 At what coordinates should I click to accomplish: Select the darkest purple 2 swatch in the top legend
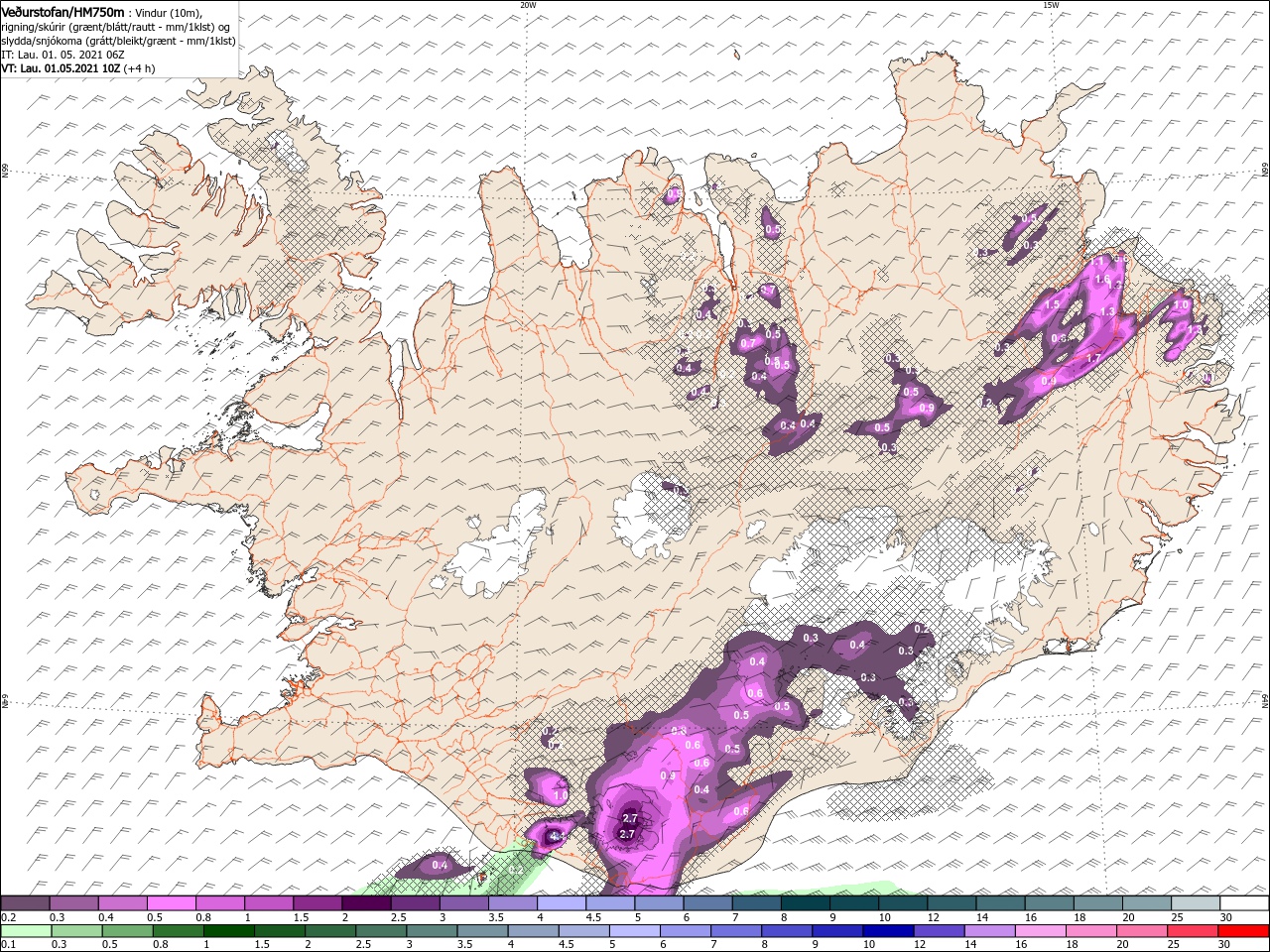tap(366, 903)
